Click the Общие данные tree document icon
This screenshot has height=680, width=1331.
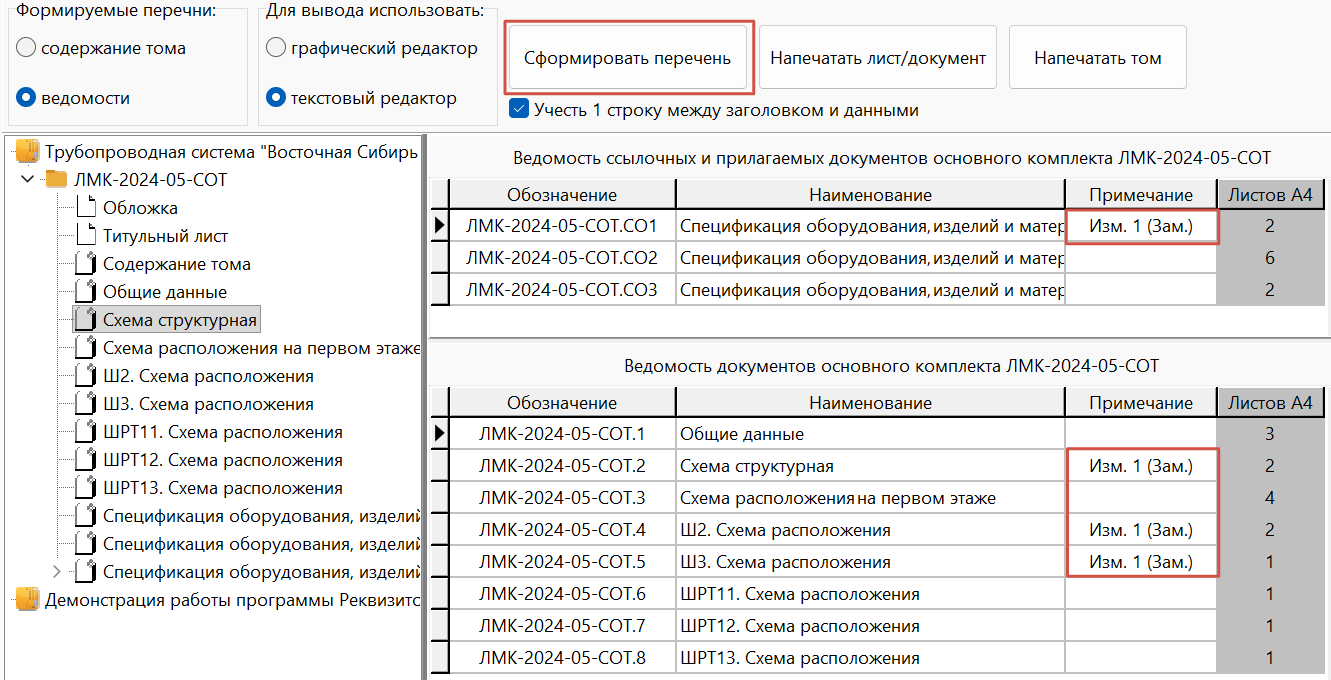point(85,292)
